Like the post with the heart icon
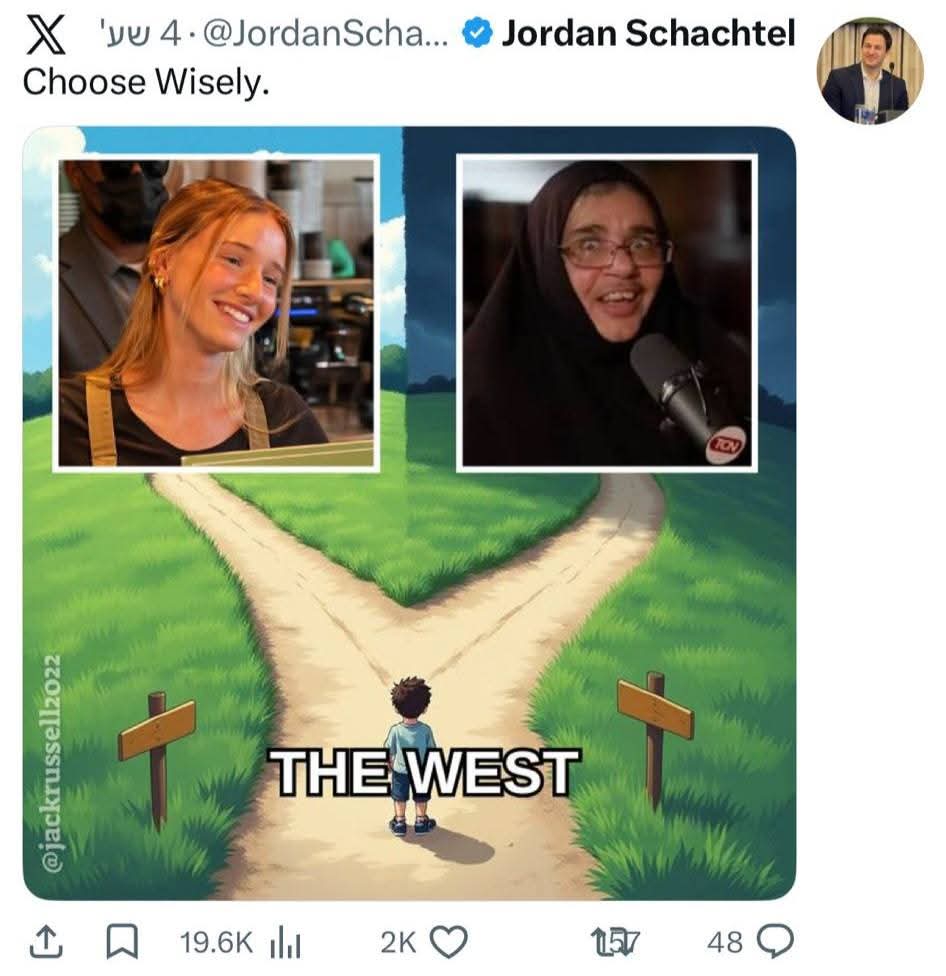This screenshot has width=946, height=976. point(449,942)
